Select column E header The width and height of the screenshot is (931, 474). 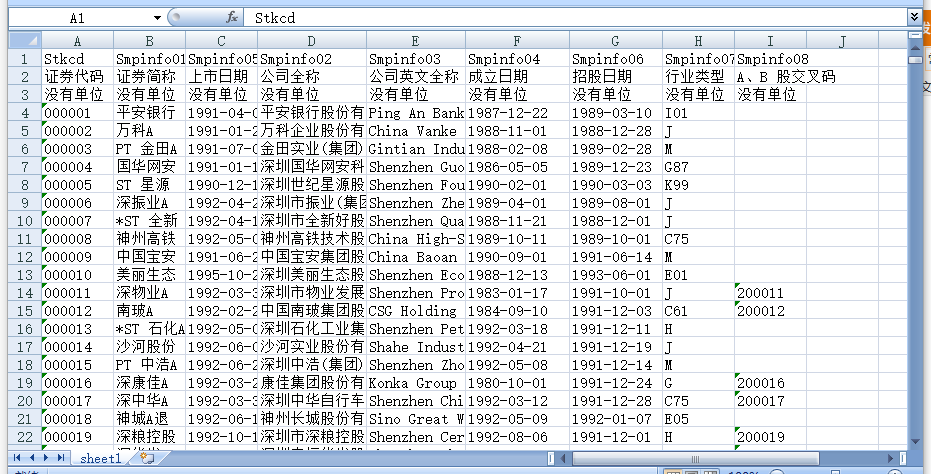416,41
